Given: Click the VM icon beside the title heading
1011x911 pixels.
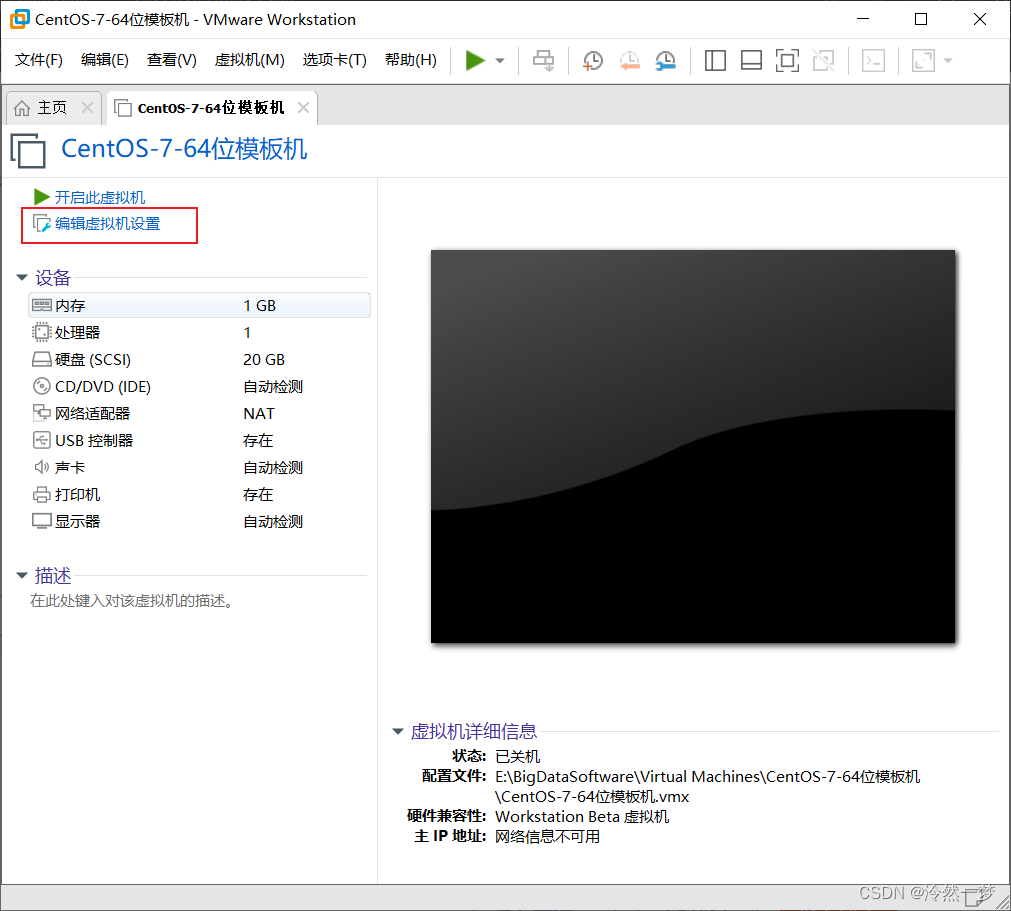Looking at the screenshot, I should point(28,150).
